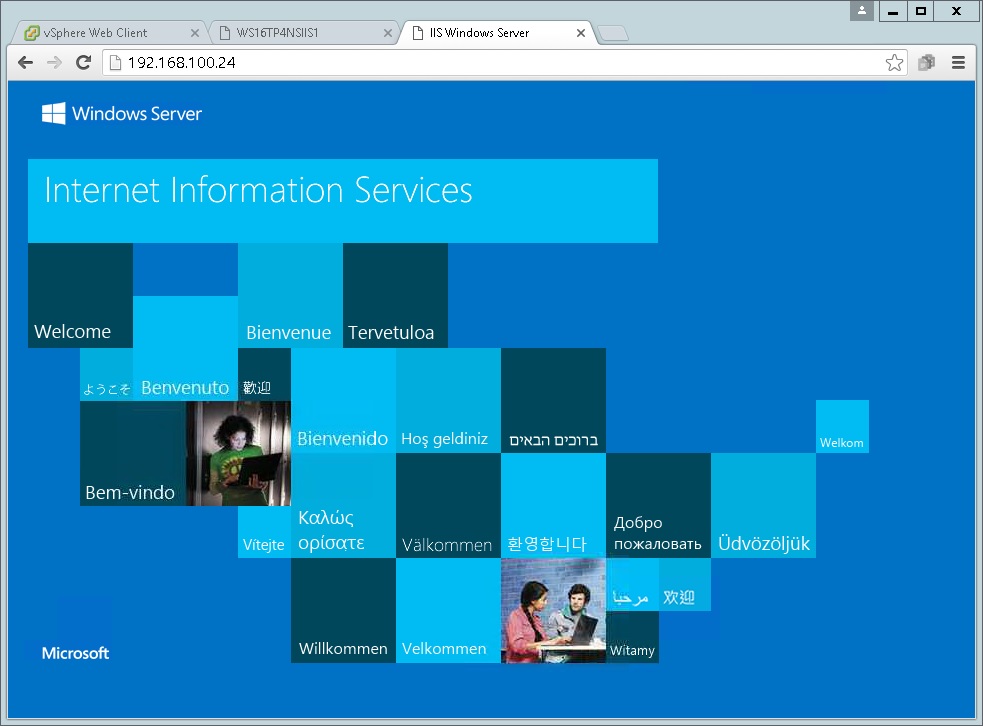Bookmark this page with the star icon
The width and height of the screenshot is (983, 726).
click(x=894, y=63)
